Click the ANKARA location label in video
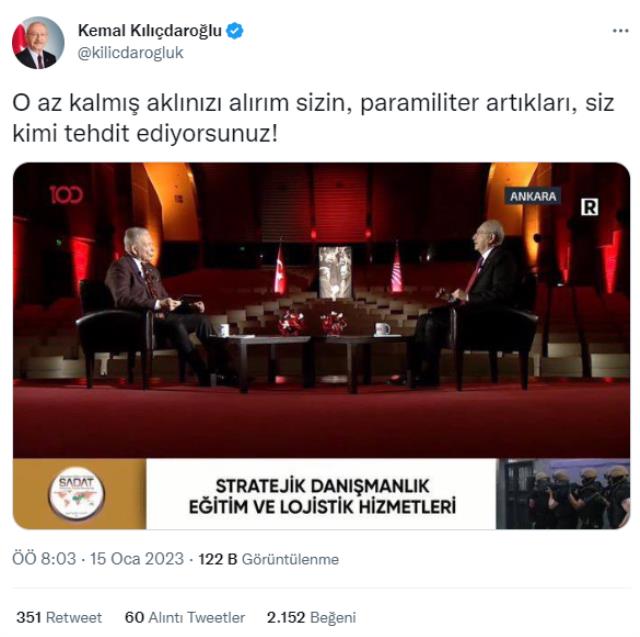The image size is (640, 637). (533, 196)
